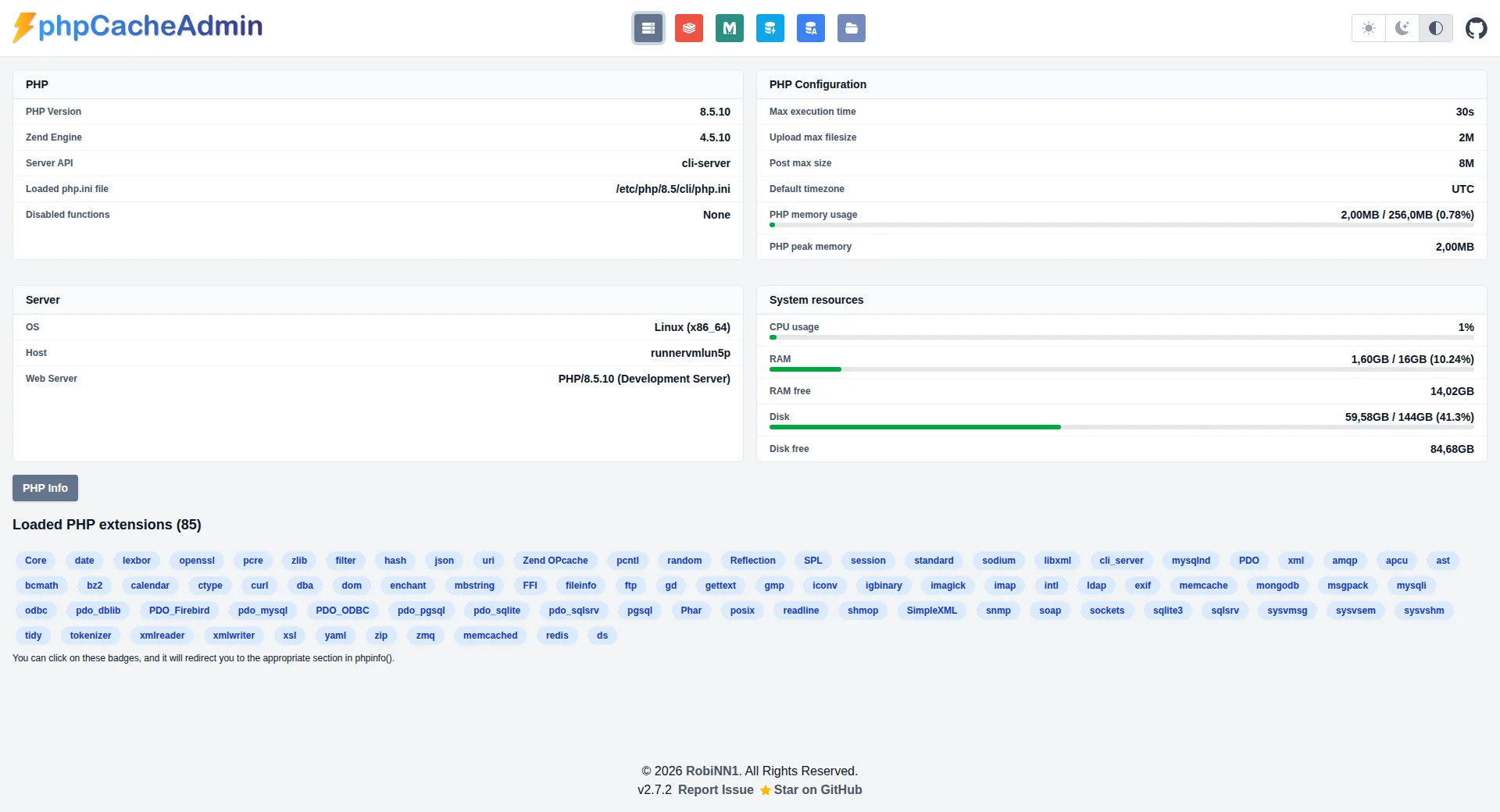Open the apcu extension badge
This screenshot has width=1500, height=812.
tap(1397, 561)
